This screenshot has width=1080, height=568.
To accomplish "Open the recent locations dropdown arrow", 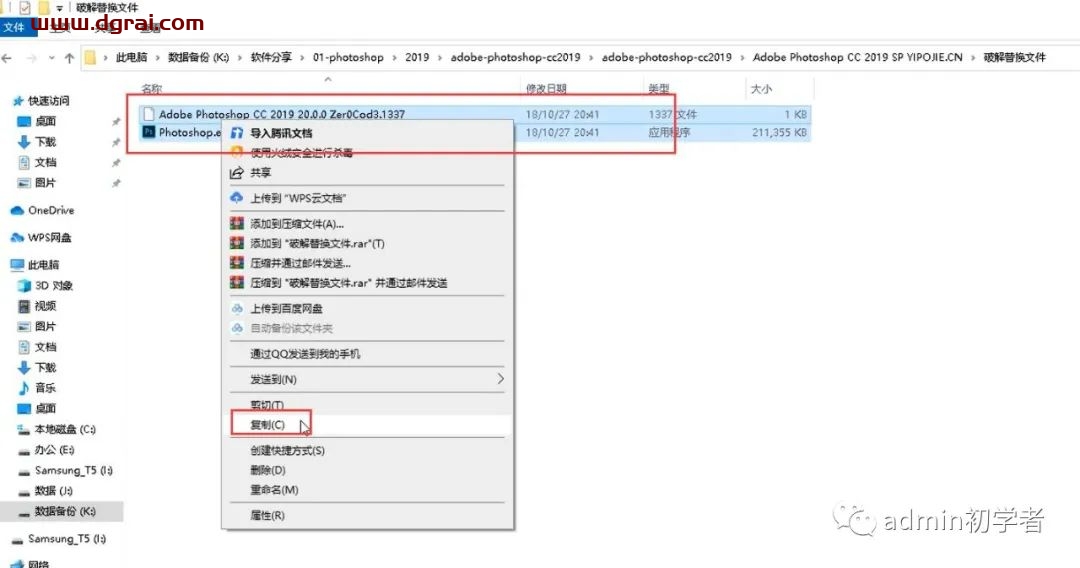I will [52, 59].
